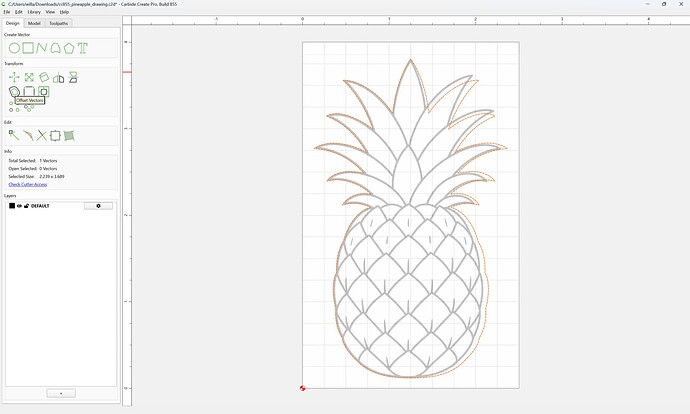Click the add layer plus button
The image size is (690, 414).
[61, 393]
